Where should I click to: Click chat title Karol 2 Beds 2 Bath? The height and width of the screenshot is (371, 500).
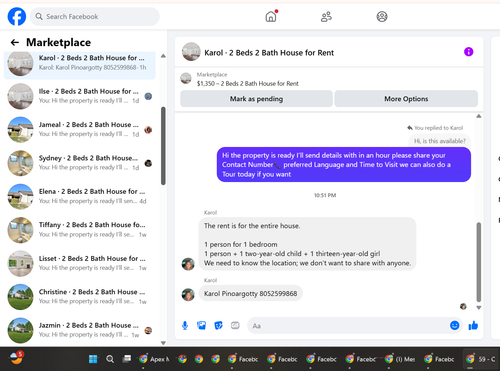point(269,53)
